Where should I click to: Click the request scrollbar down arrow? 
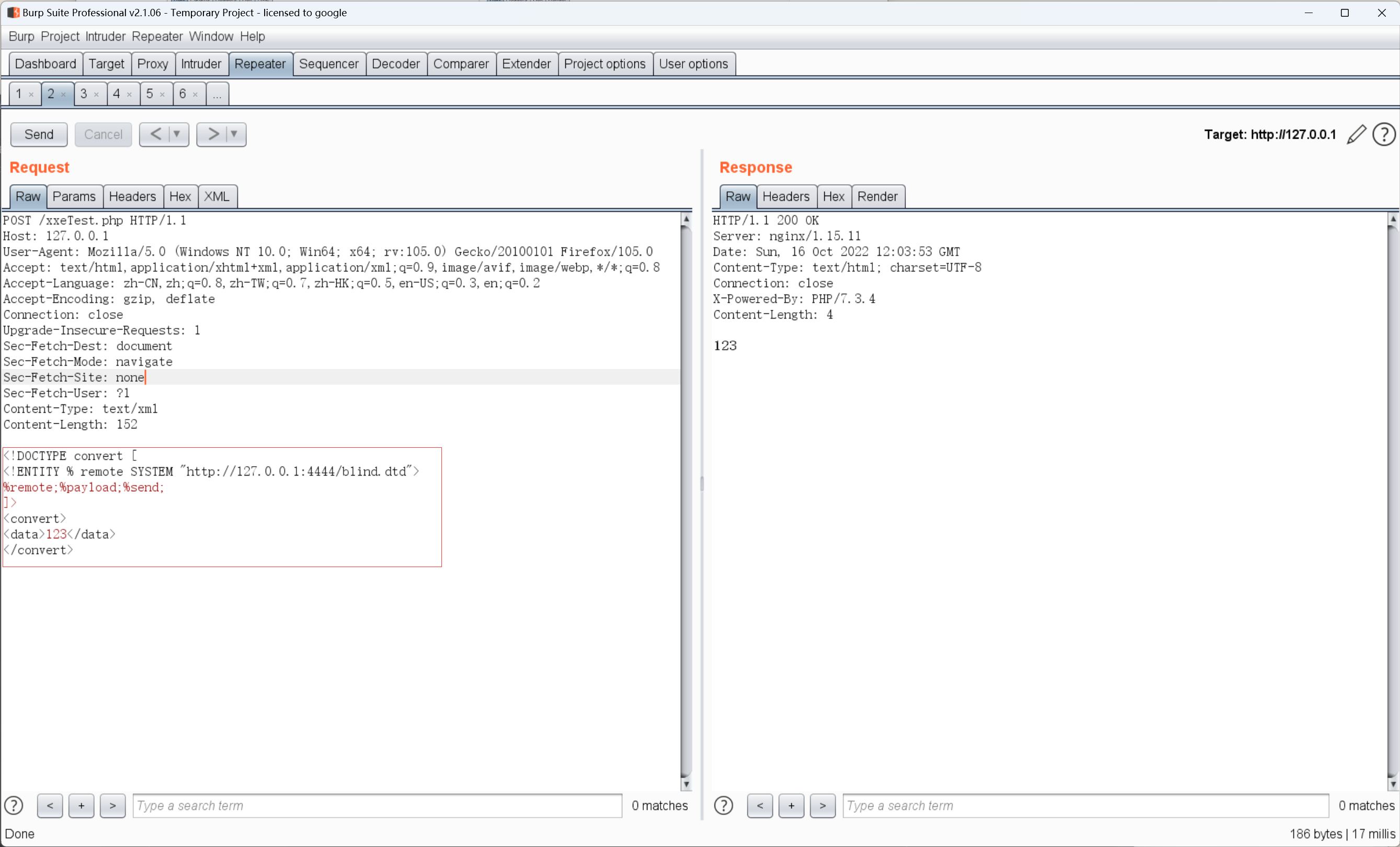(x=686, y=784)
